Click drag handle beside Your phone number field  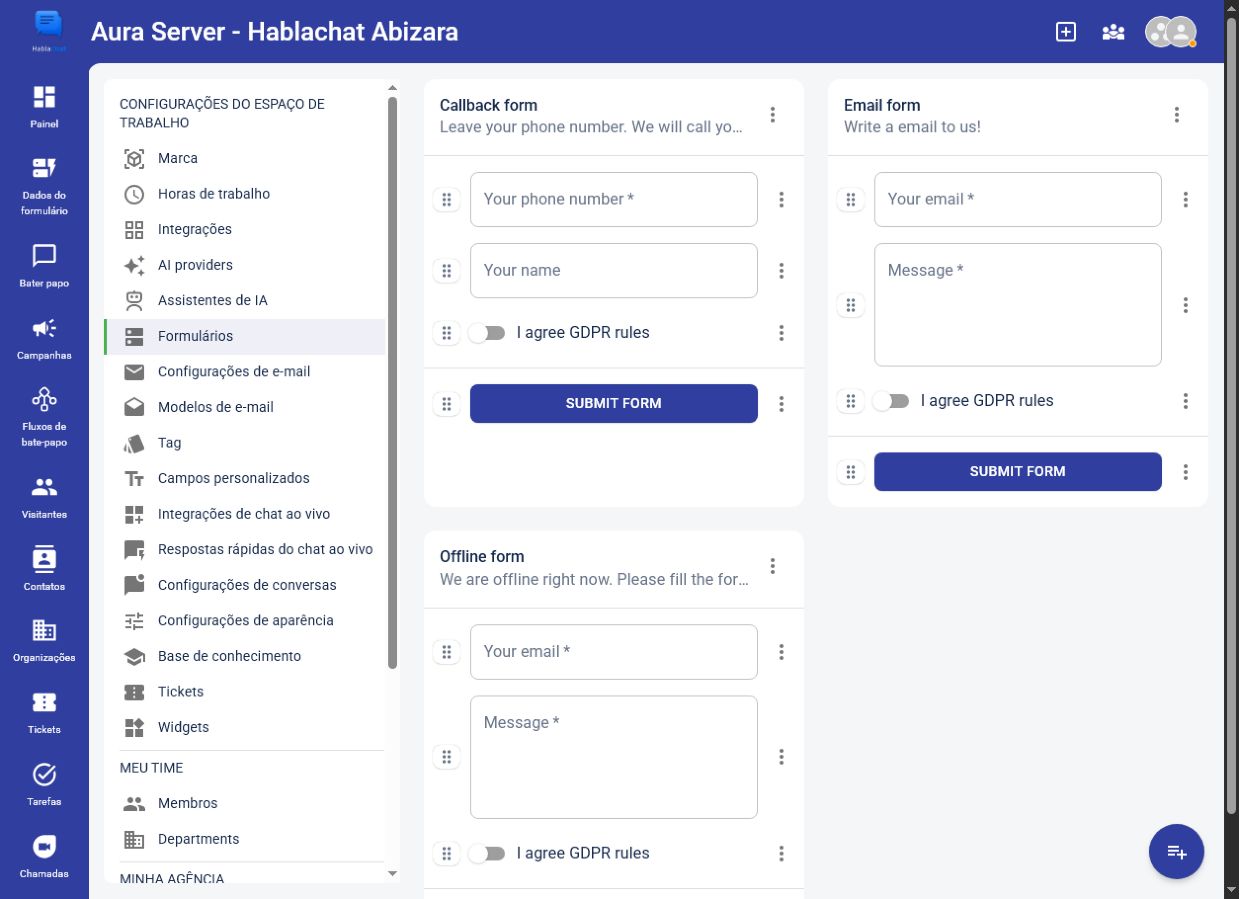[447, 200]
